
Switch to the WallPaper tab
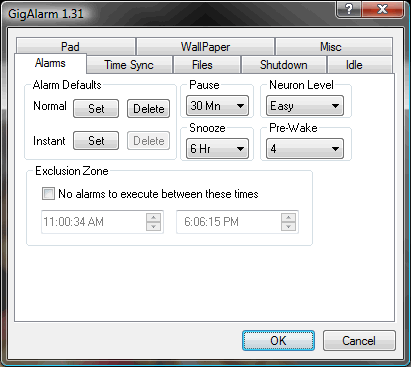pos(205,46)
